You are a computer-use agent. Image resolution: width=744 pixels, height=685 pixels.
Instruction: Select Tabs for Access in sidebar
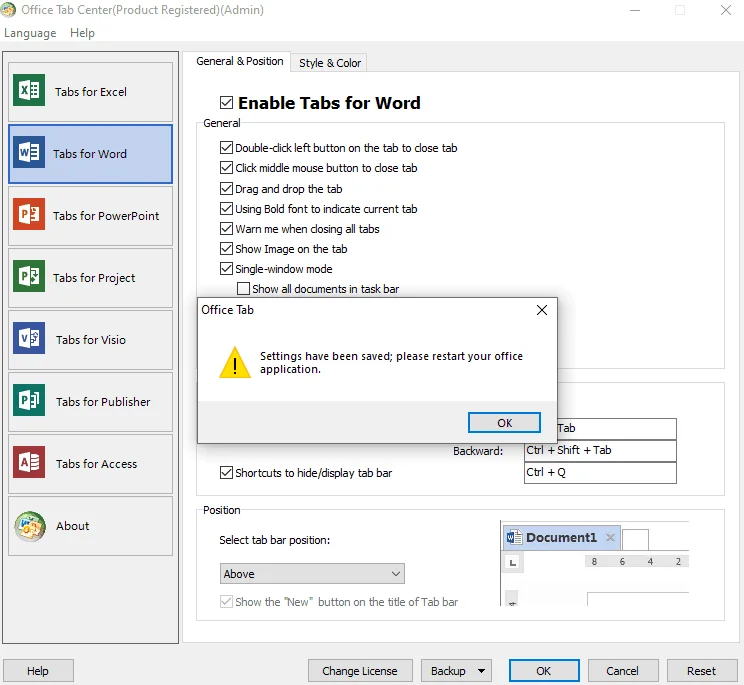[x=90, y=464]
